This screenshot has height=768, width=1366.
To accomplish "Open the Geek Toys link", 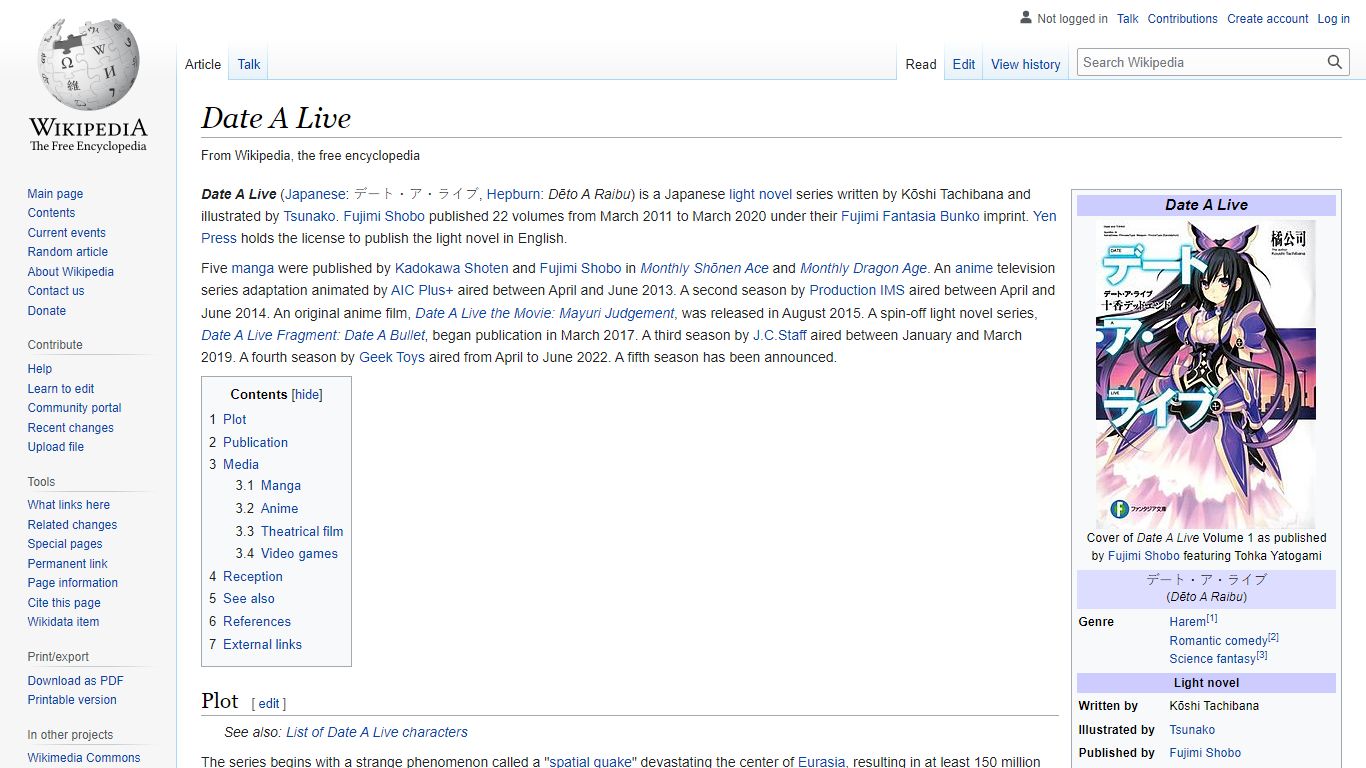I will [392, 357].
